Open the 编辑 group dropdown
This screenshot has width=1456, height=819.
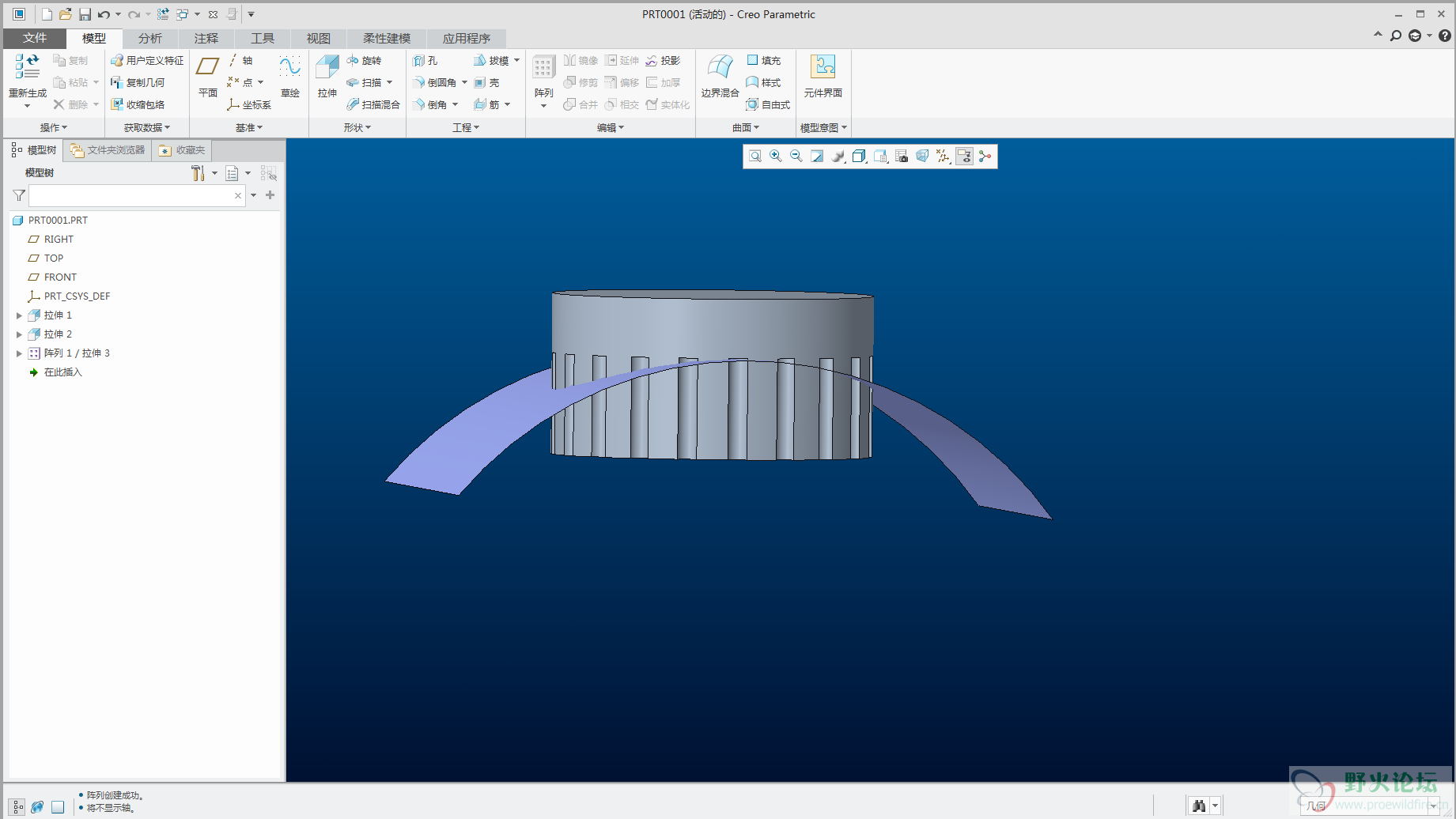tap(611, 127)
